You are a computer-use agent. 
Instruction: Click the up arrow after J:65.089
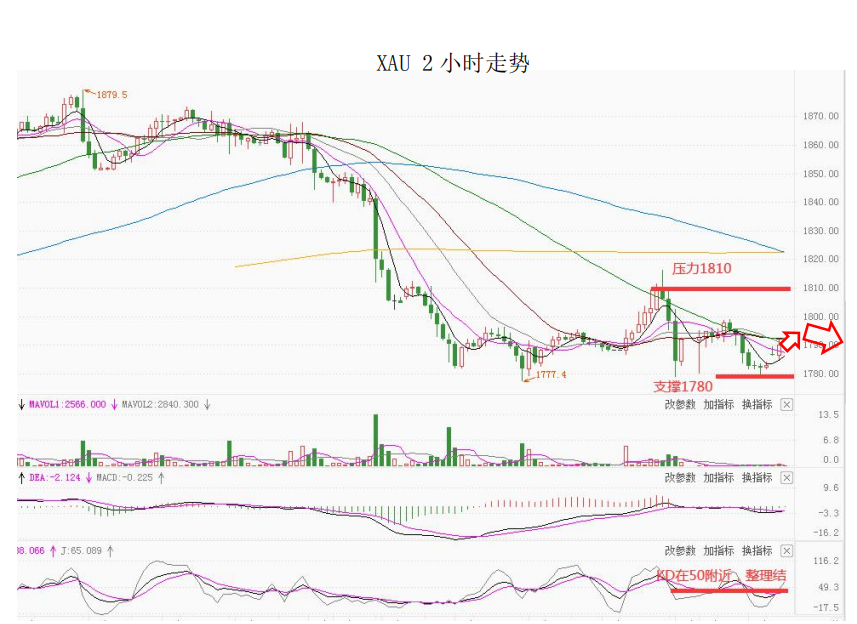(x=110, y=551)
